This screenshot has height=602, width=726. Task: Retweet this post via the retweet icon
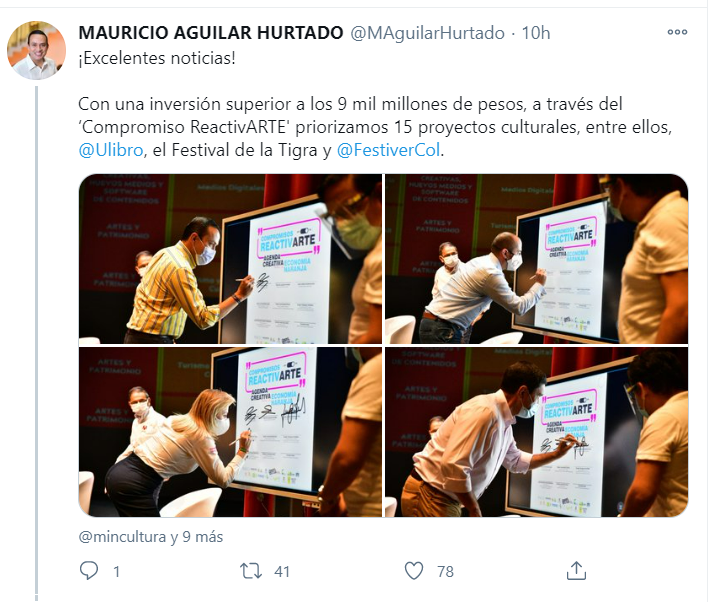point(250,571)
